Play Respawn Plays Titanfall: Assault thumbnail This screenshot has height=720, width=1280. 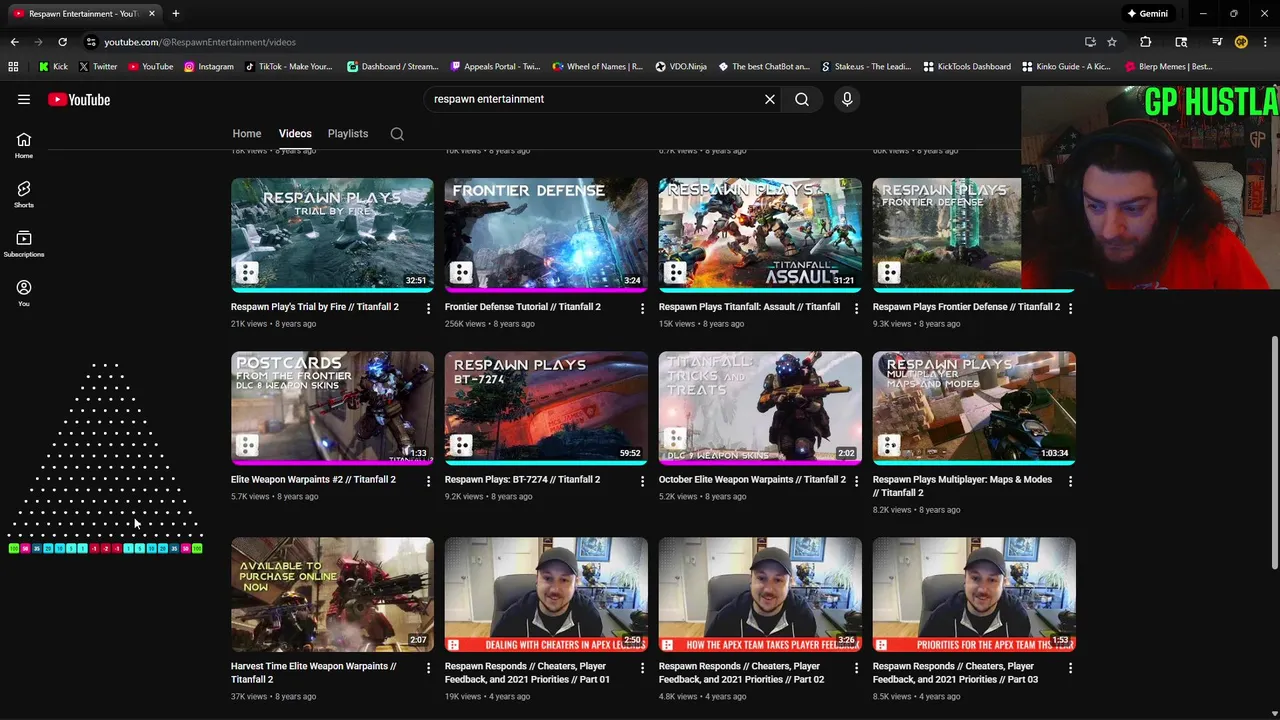coord(760,235)
